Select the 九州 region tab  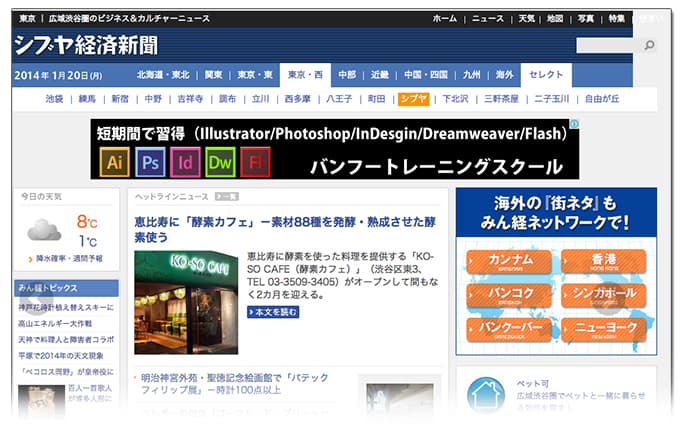tap(472, 75)
